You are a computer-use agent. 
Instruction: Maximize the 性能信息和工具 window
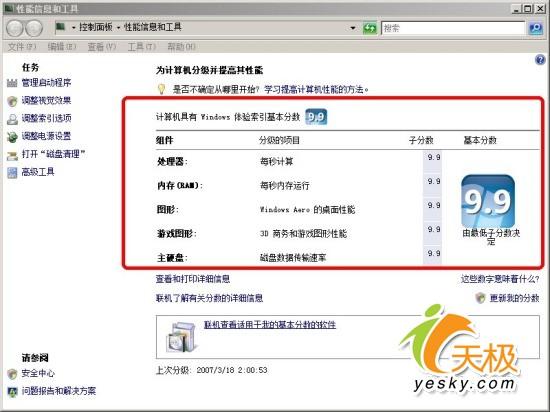[528, 9]
